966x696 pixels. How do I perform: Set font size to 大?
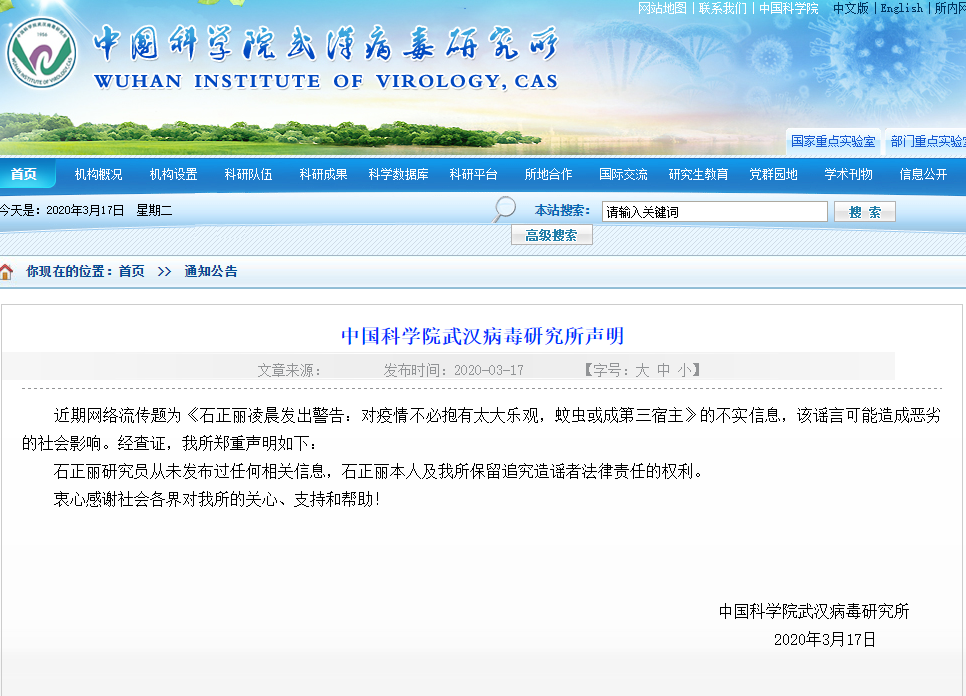[x=641, y=370]
